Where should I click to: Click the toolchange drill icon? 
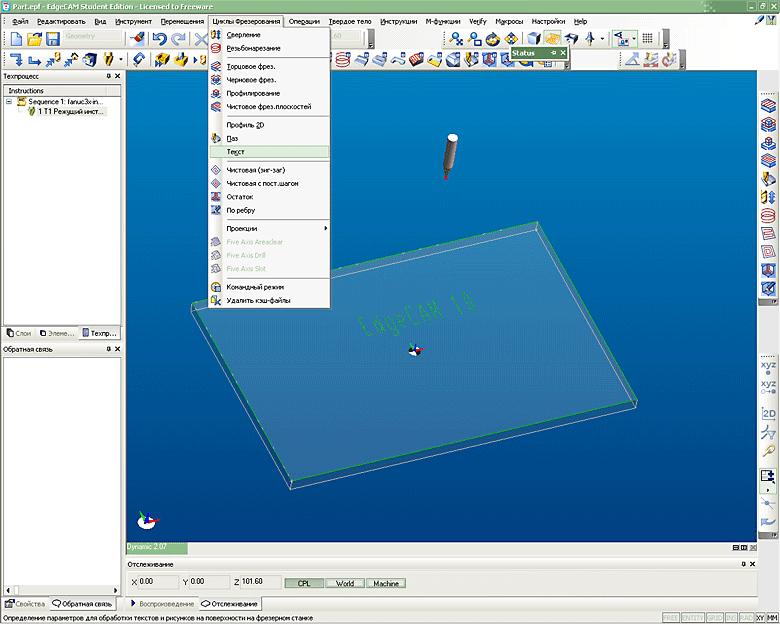point(108,60)
